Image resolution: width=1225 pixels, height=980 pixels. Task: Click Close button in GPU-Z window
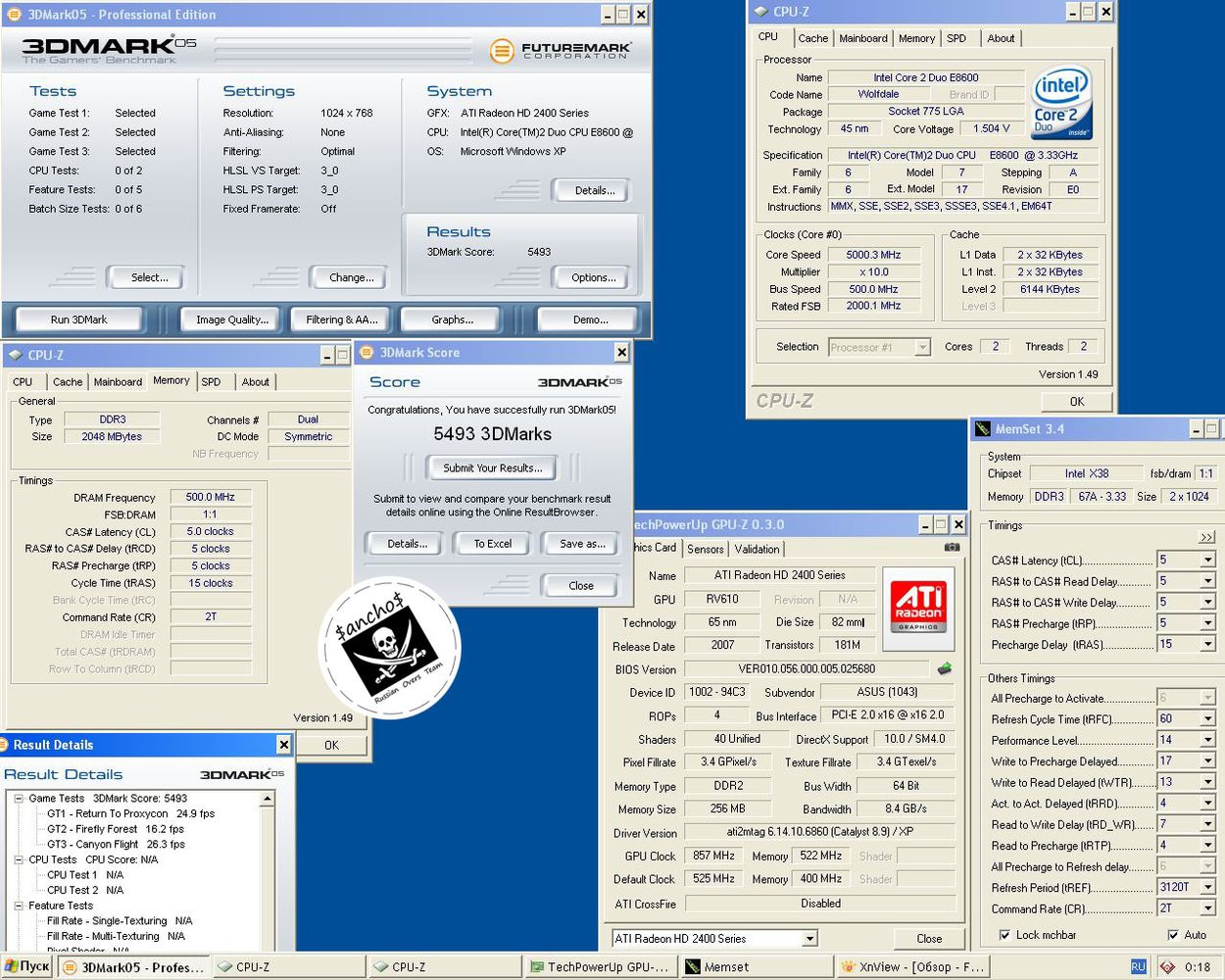[929, 939]
